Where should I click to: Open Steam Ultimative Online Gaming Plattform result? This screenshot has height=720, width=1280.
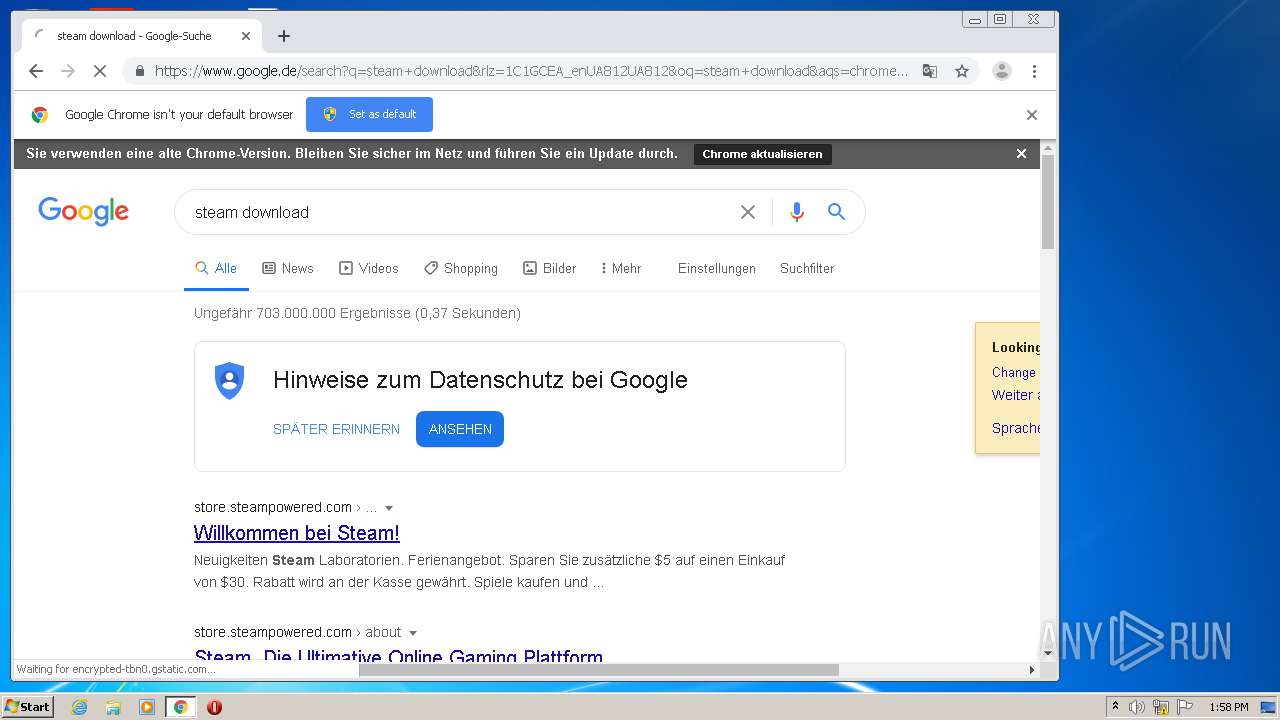398,655
